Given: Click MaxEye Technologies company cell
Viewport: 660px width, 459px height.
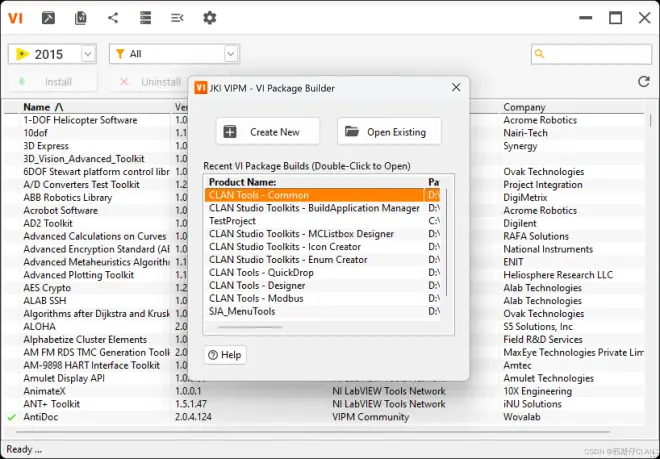Looking at the screenshot, I should click(x=573, y=352).
